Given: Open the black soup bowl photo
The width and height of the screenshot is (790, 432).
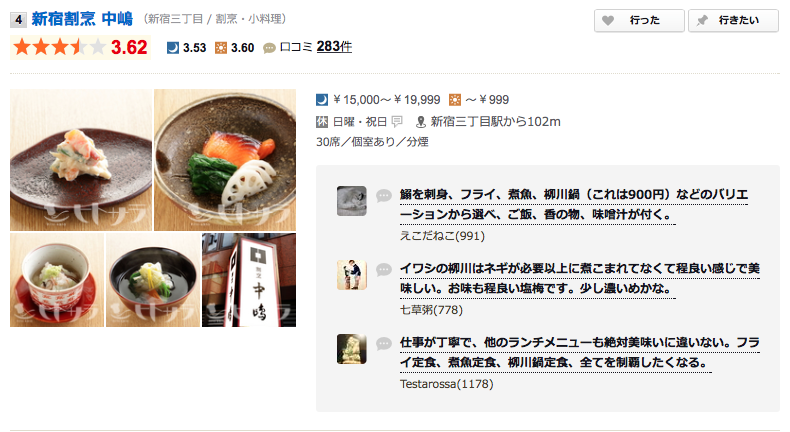Looking at the screenshot, I should point(153,280).
